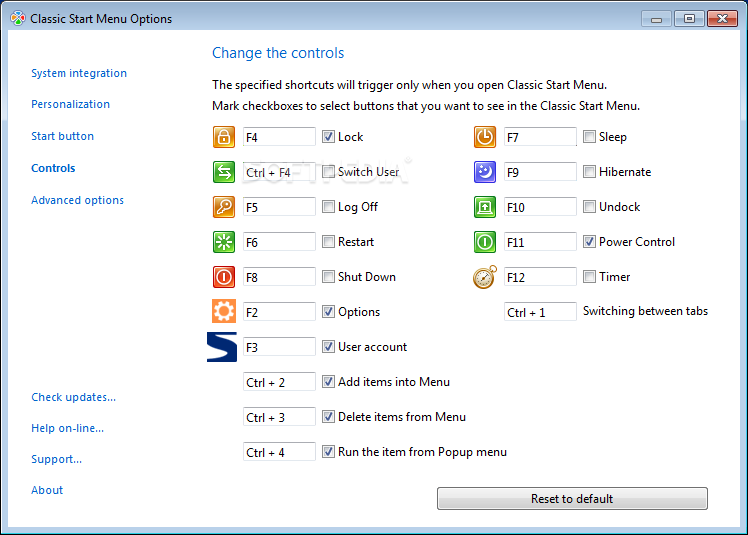The image size is (748, 535).
Task: Open the System integration section
Action: 79,73
